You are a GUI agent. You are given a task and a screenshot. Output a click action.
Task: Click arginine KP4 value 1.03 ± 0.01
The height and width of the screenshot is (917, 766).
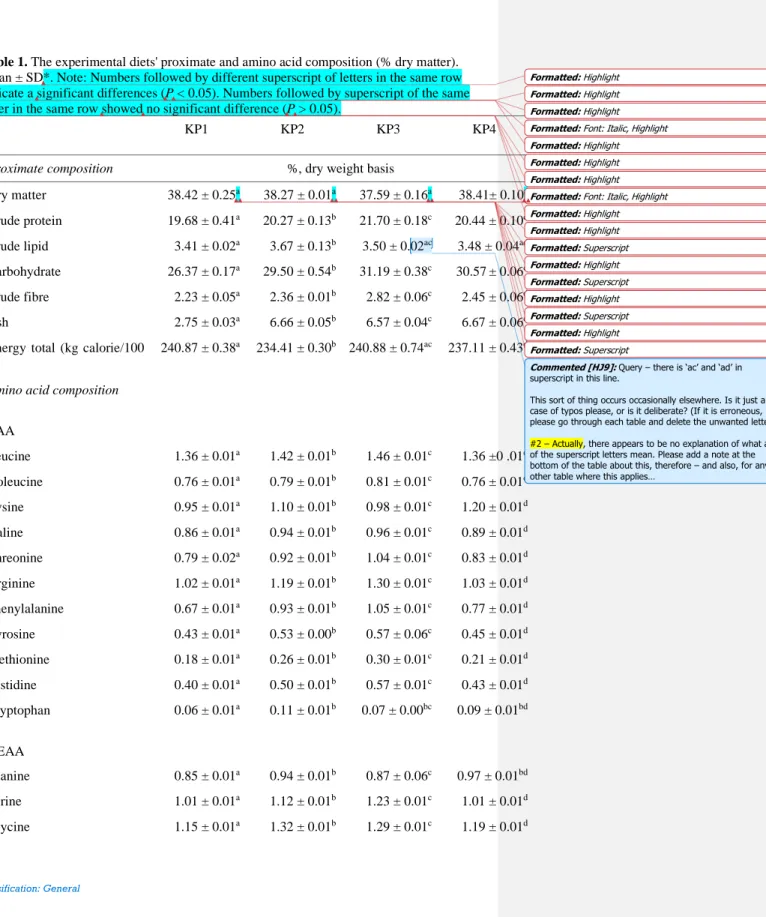[495, 584]
